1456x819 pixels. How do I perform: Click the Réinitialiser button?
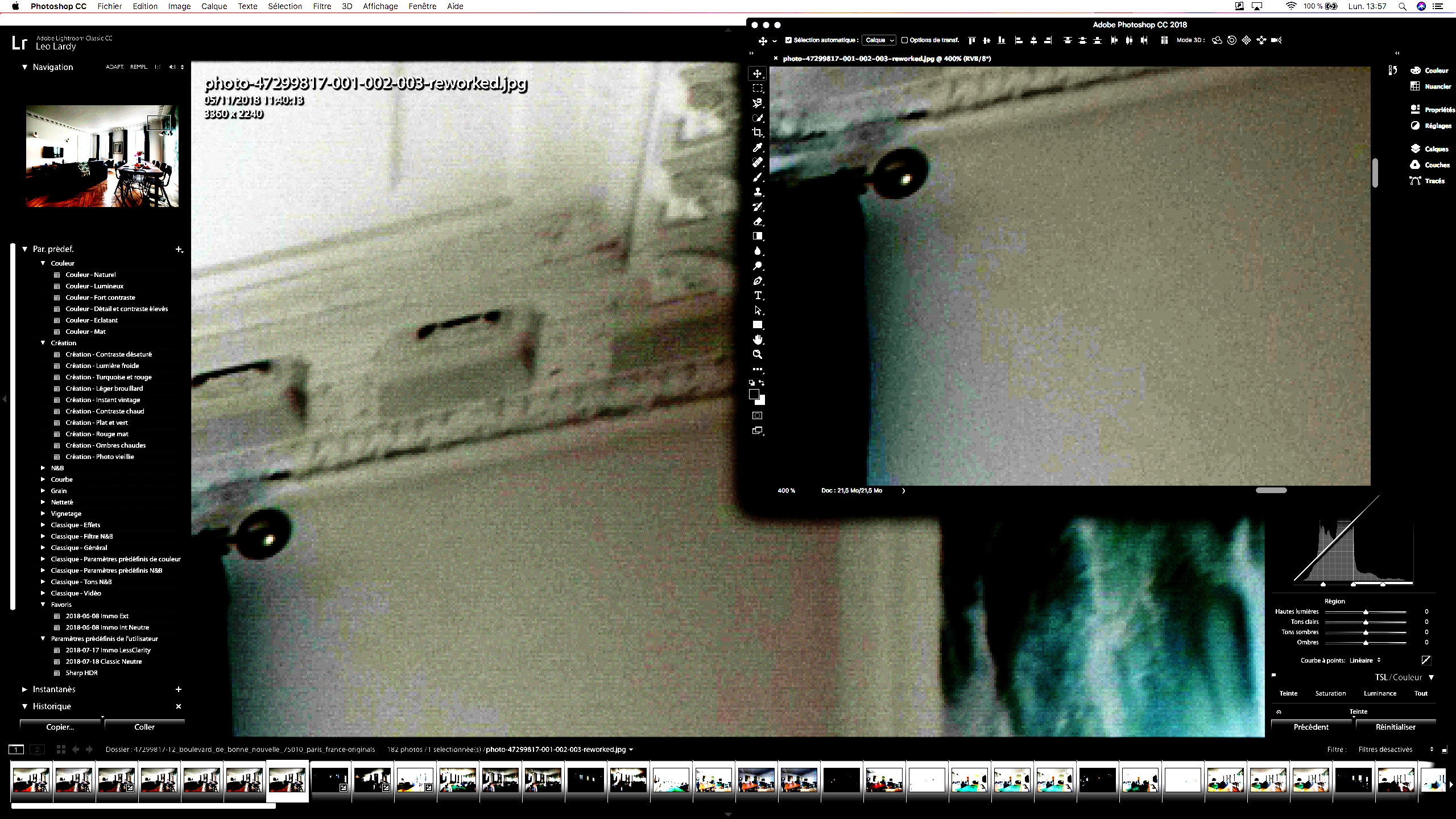pos(1395,727)
